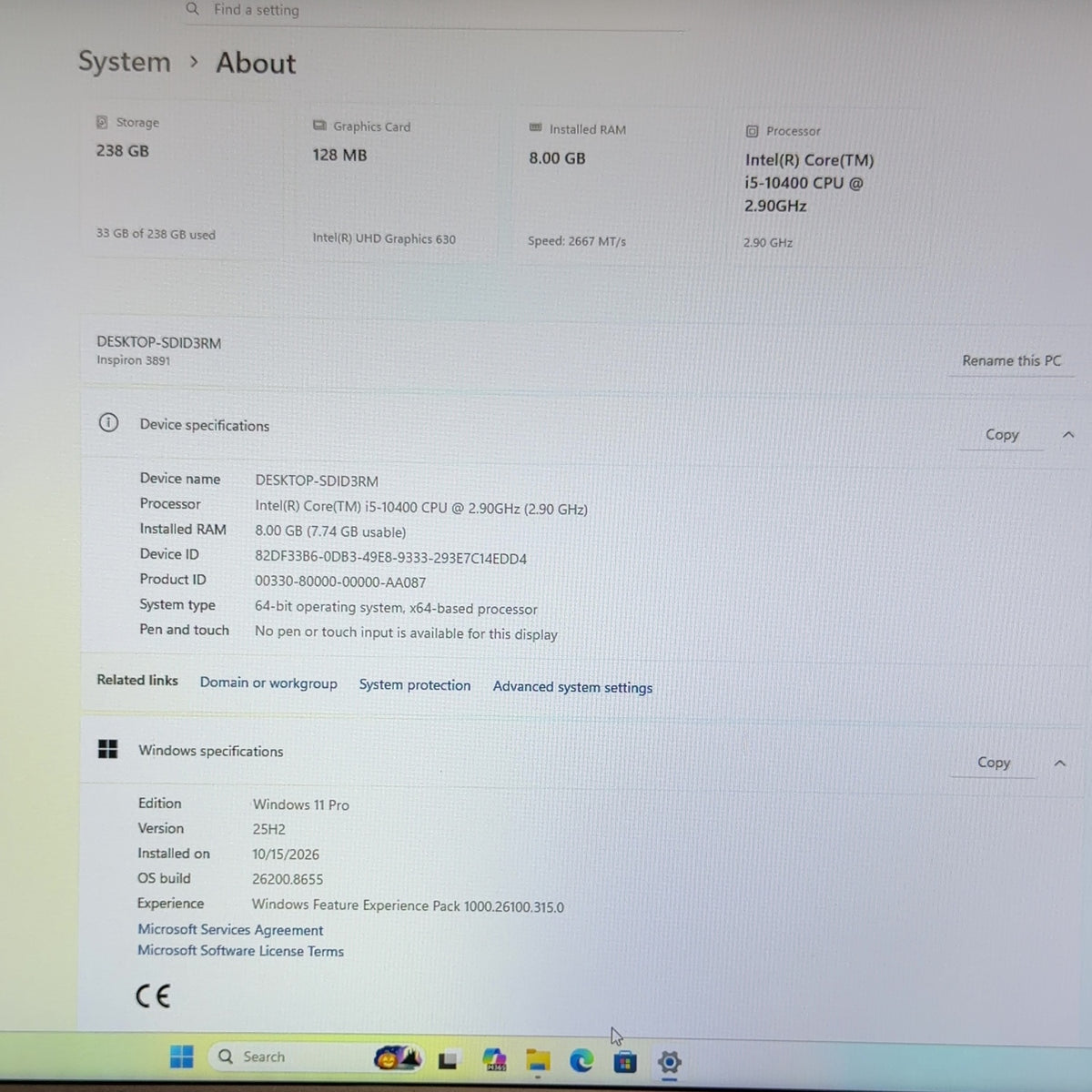Click Rename this PC button
This screenshot has height=1092, width=1092.
[1012, 360]
